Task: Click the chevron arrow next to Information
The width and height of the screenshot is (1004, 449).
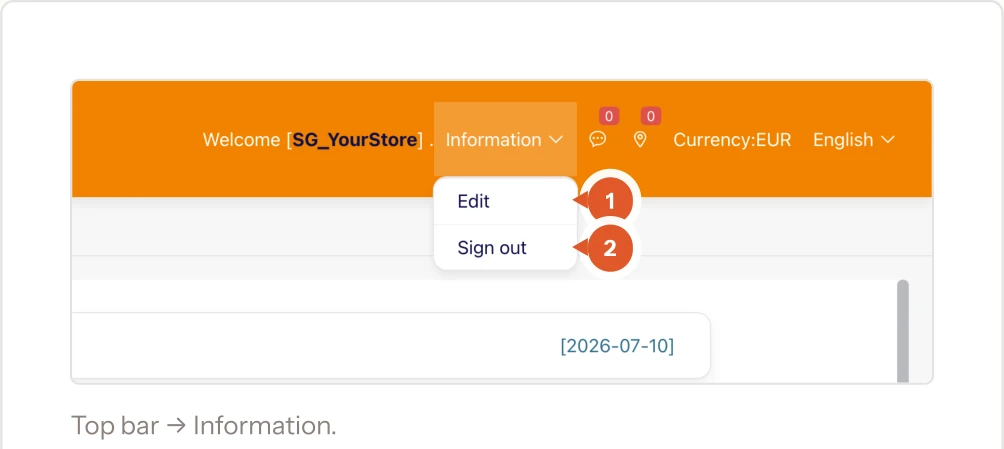Action: coord(556,140)
